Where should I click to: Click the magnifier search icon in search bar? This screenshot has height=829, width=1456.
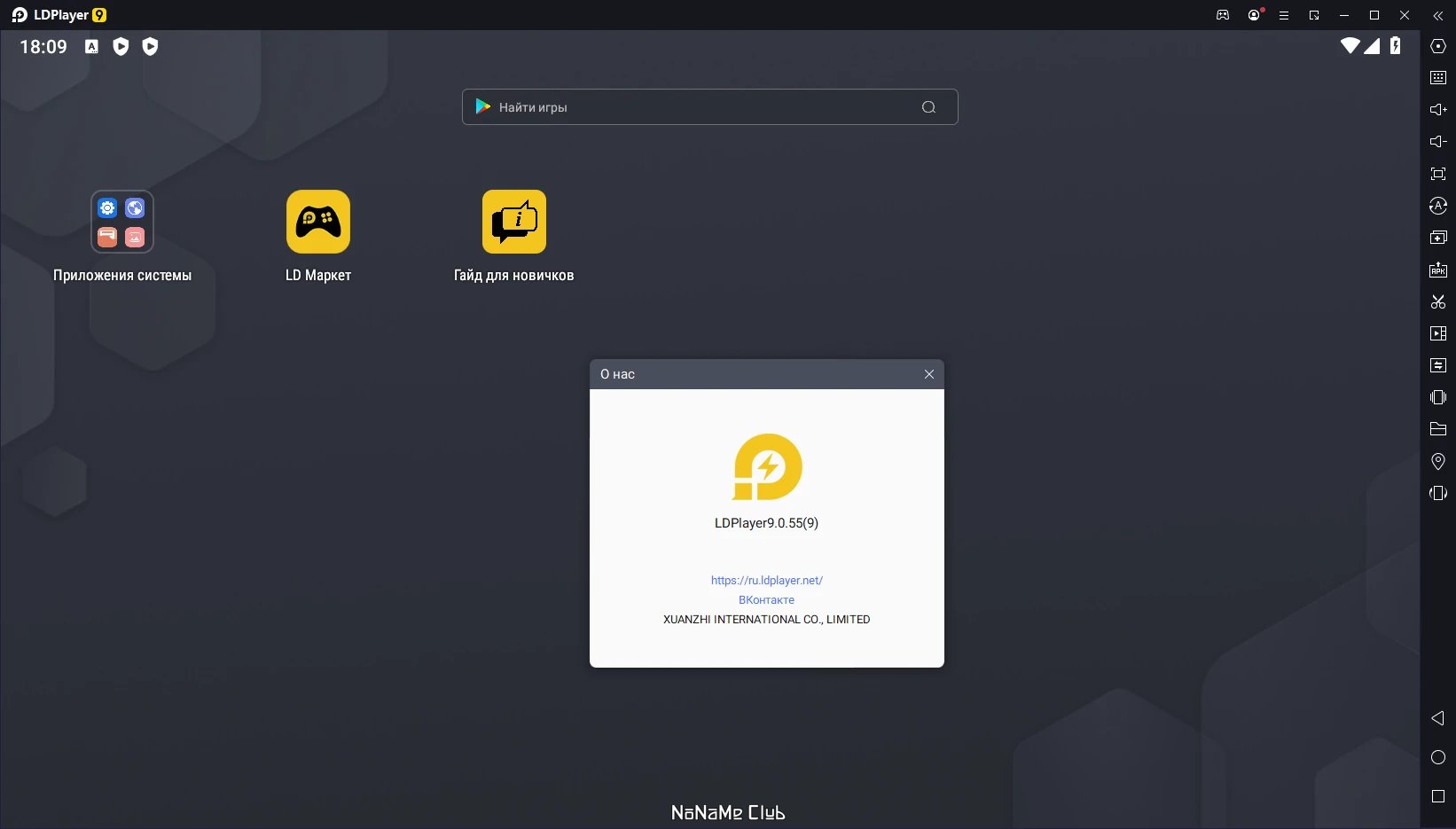pyautogui.click(x=928, y=107)
